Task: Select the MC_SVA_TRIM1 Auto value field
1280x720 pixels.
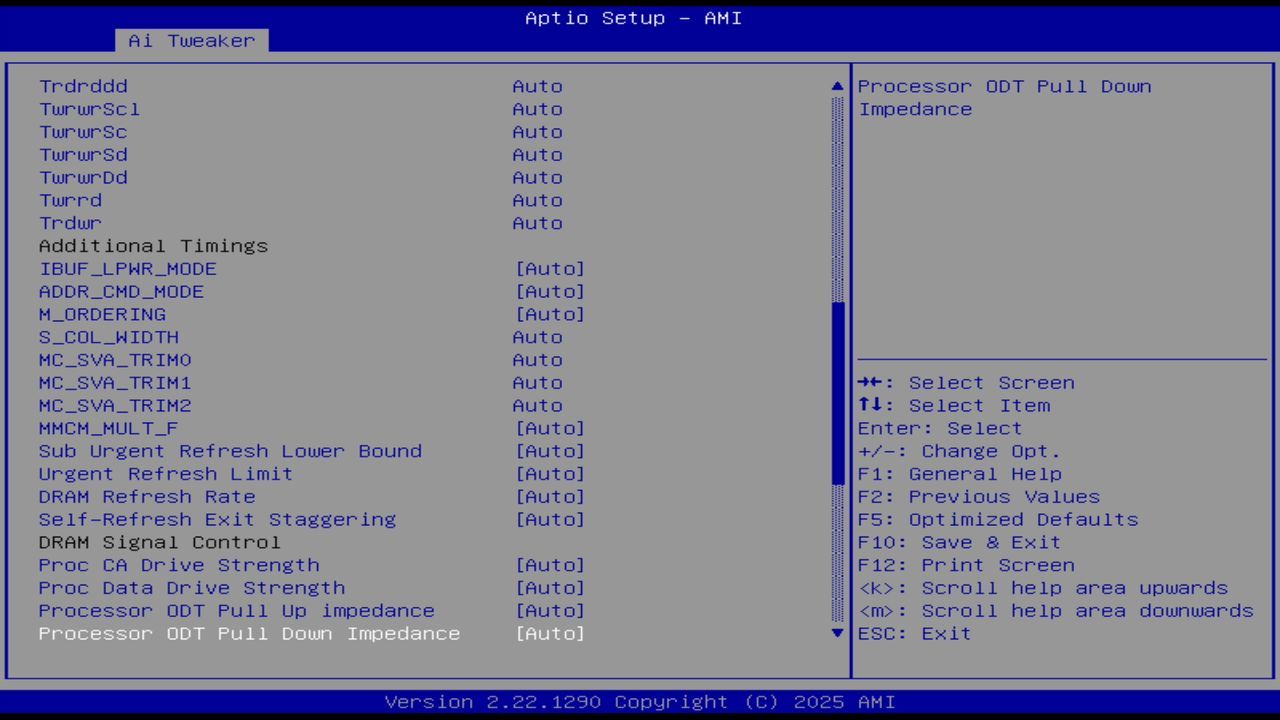Action: point(538,384)
